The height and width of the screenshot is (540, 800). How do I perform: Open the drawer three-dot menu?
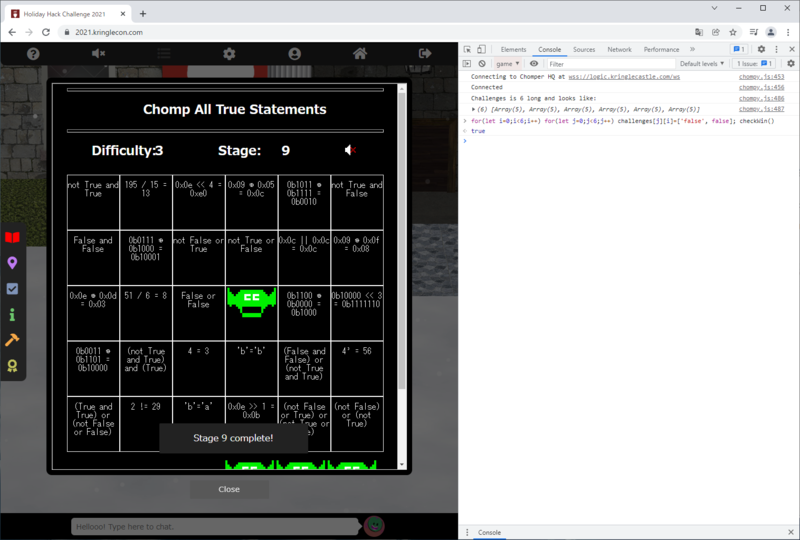(x=467, y=532)
